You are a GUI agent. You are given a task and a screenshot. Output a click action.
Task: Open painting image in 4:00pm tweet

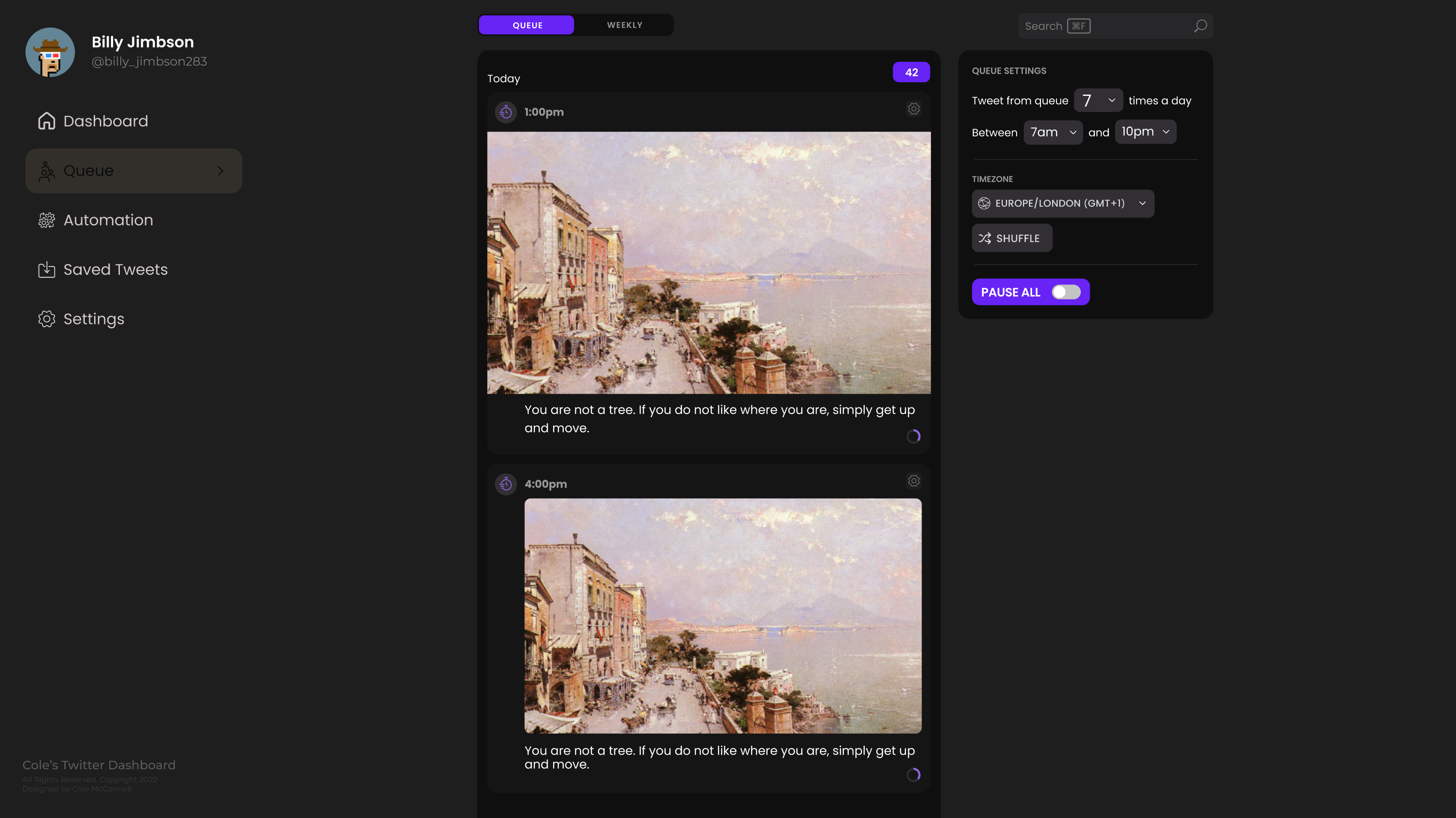coord(723,616)
